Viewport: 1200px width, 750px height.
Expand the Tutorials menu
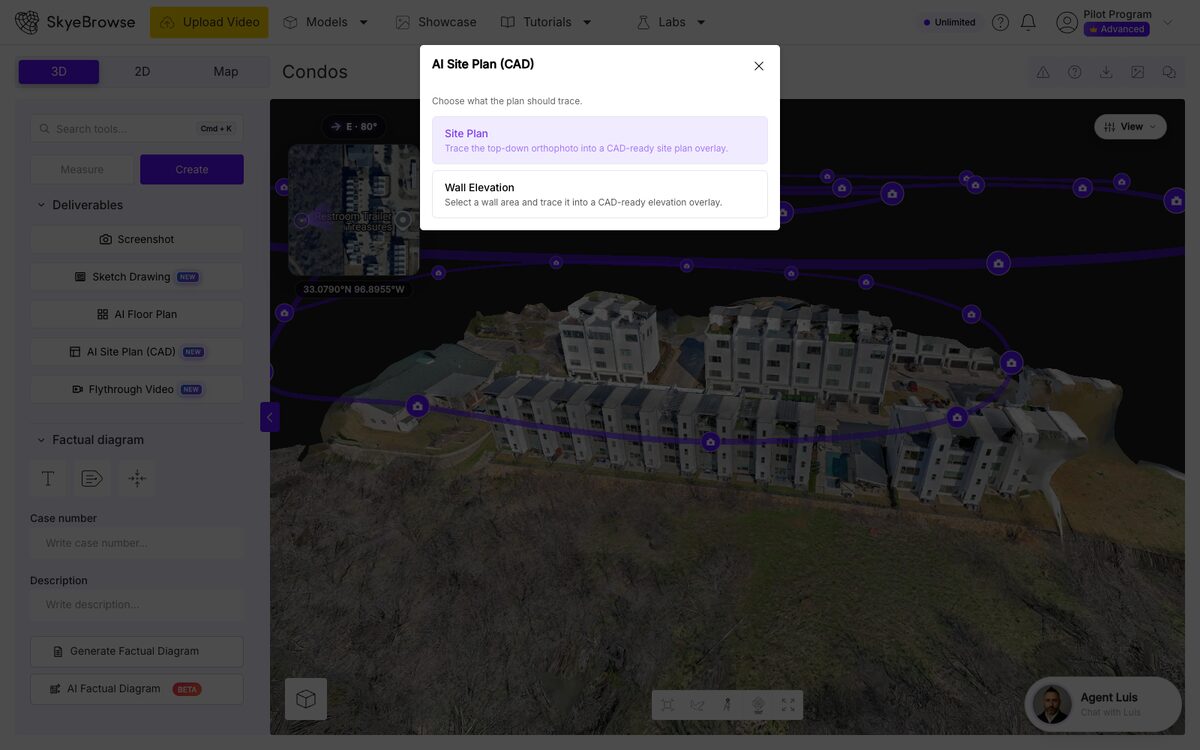547,22
